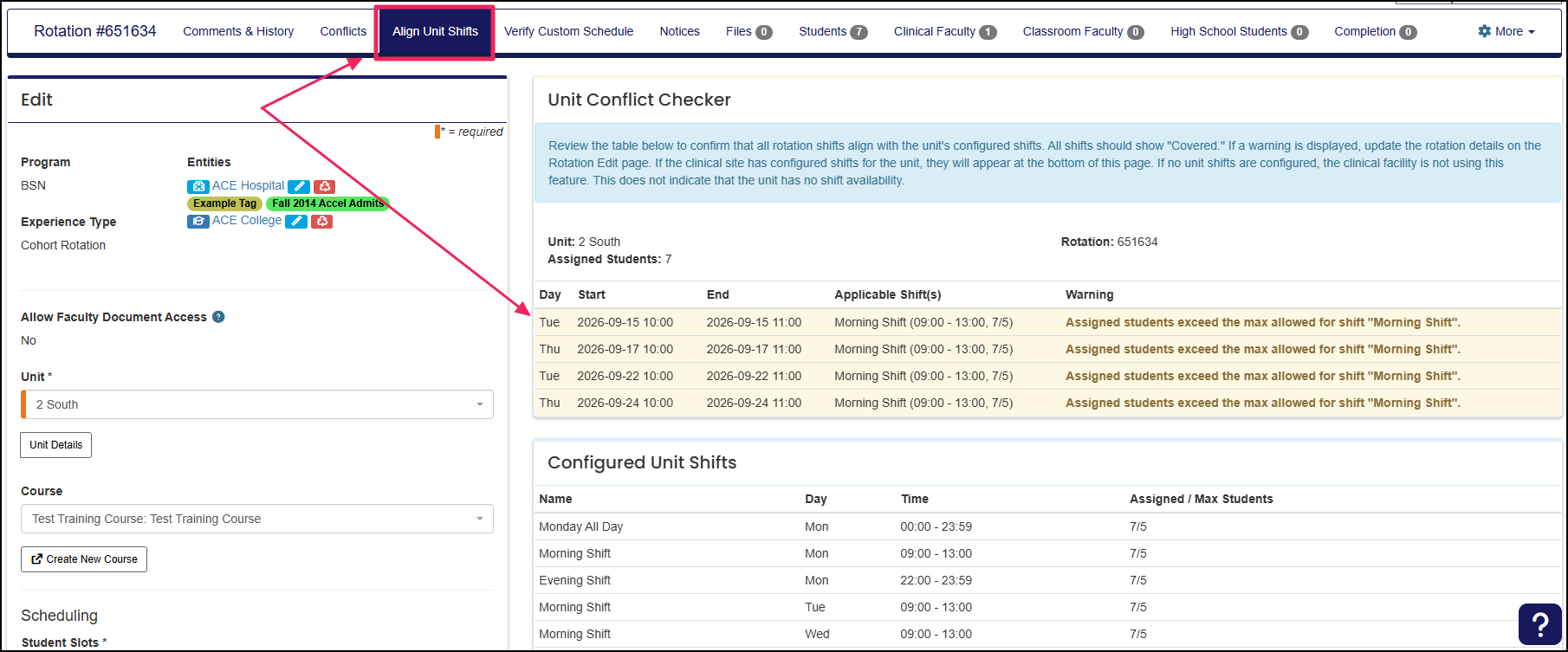This screenshot has height=652, width=1568.
Task: Click the Applicable Shift cell for 2026-09-22
Action: (x=923, y=376)
